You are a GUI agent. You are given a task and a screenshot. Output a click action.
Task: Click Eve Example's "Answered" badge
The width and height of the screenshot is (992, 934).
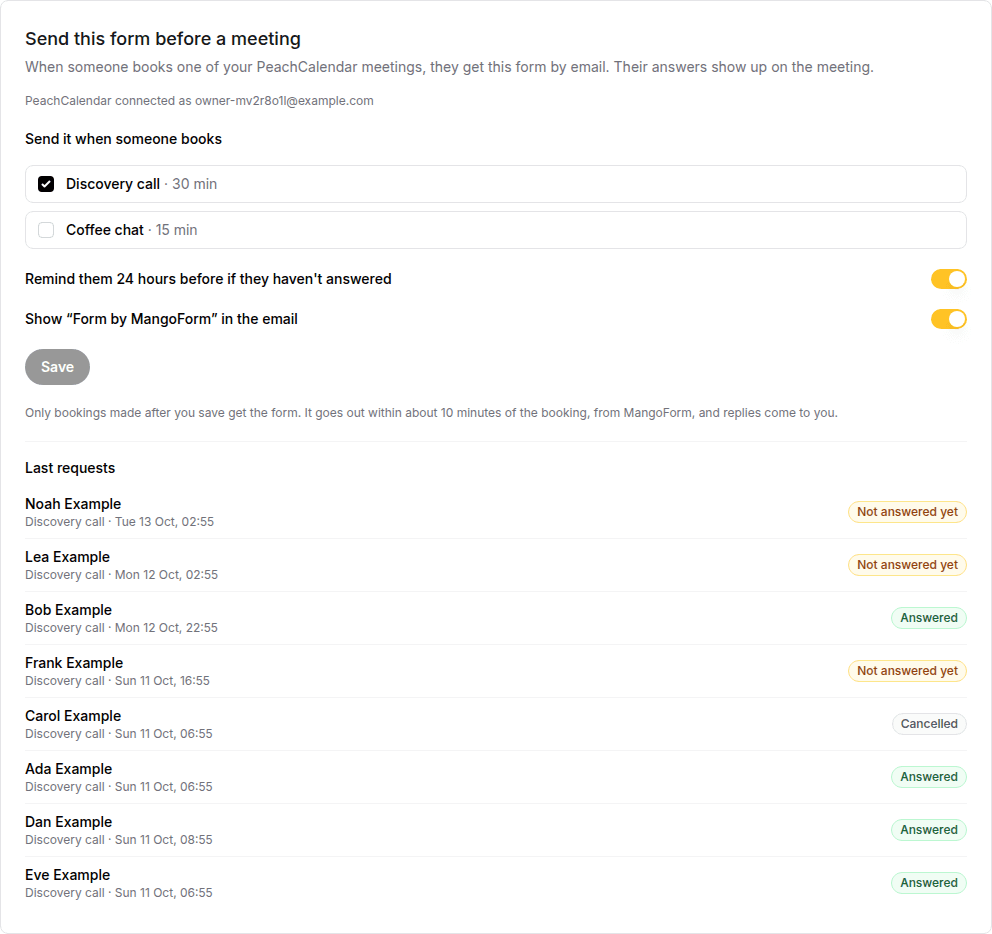point(929,883)
